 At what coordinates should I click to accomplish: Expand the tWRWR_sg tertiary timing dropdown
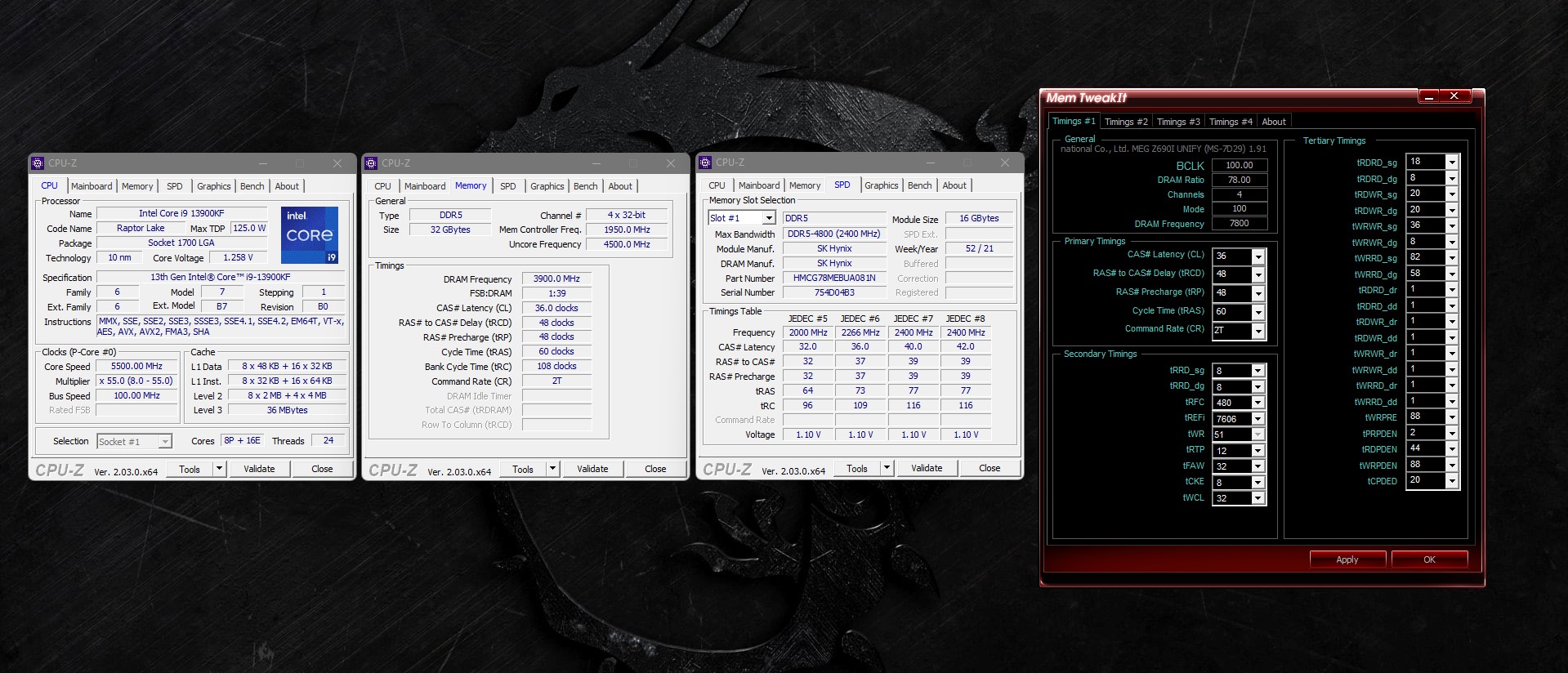1452,225
